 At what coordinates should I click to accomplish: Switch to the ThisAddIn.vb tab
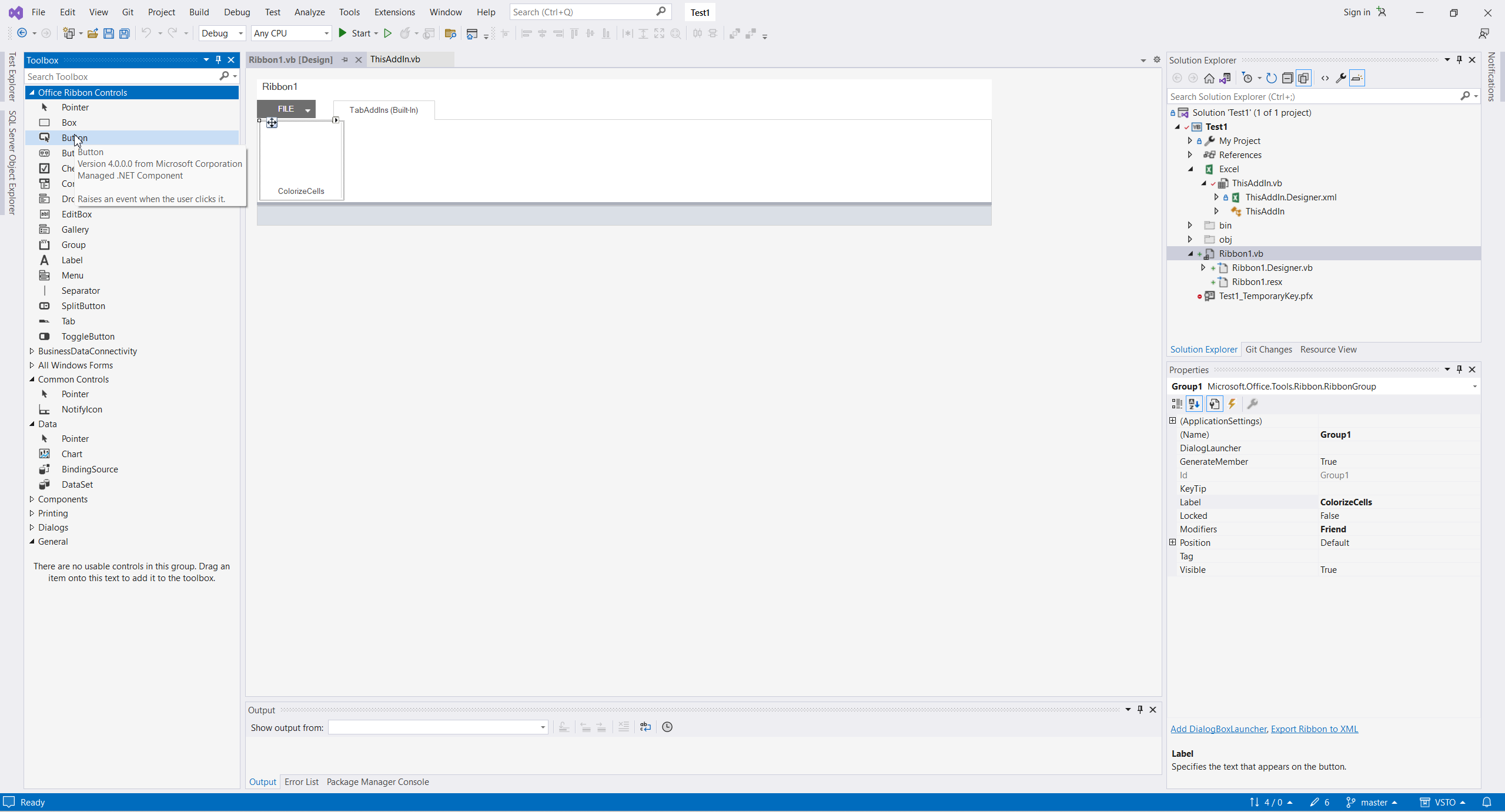click(x=395, y=59)
